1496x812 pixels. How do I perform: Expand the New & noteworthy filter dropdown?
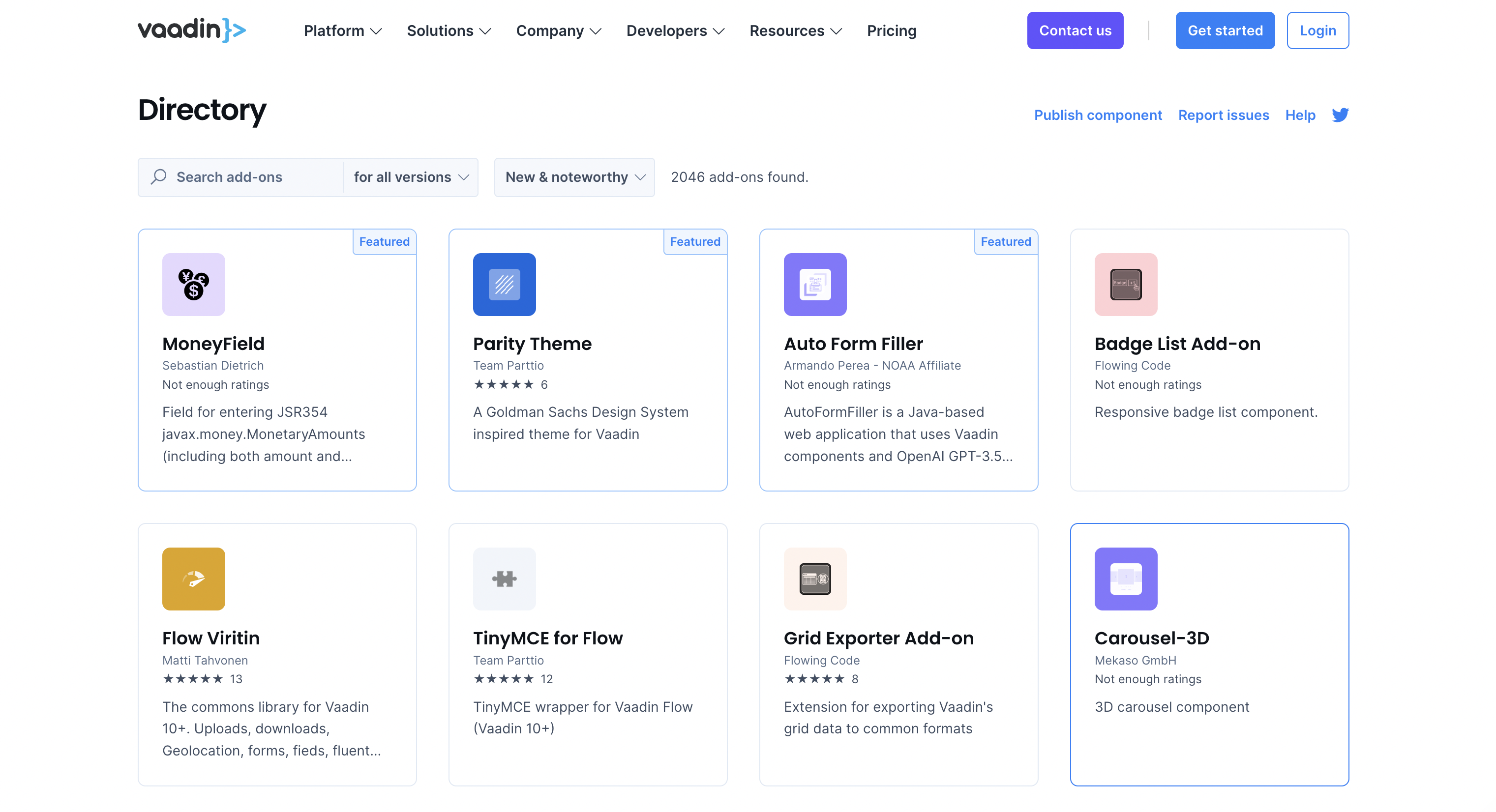pos(575,177)
